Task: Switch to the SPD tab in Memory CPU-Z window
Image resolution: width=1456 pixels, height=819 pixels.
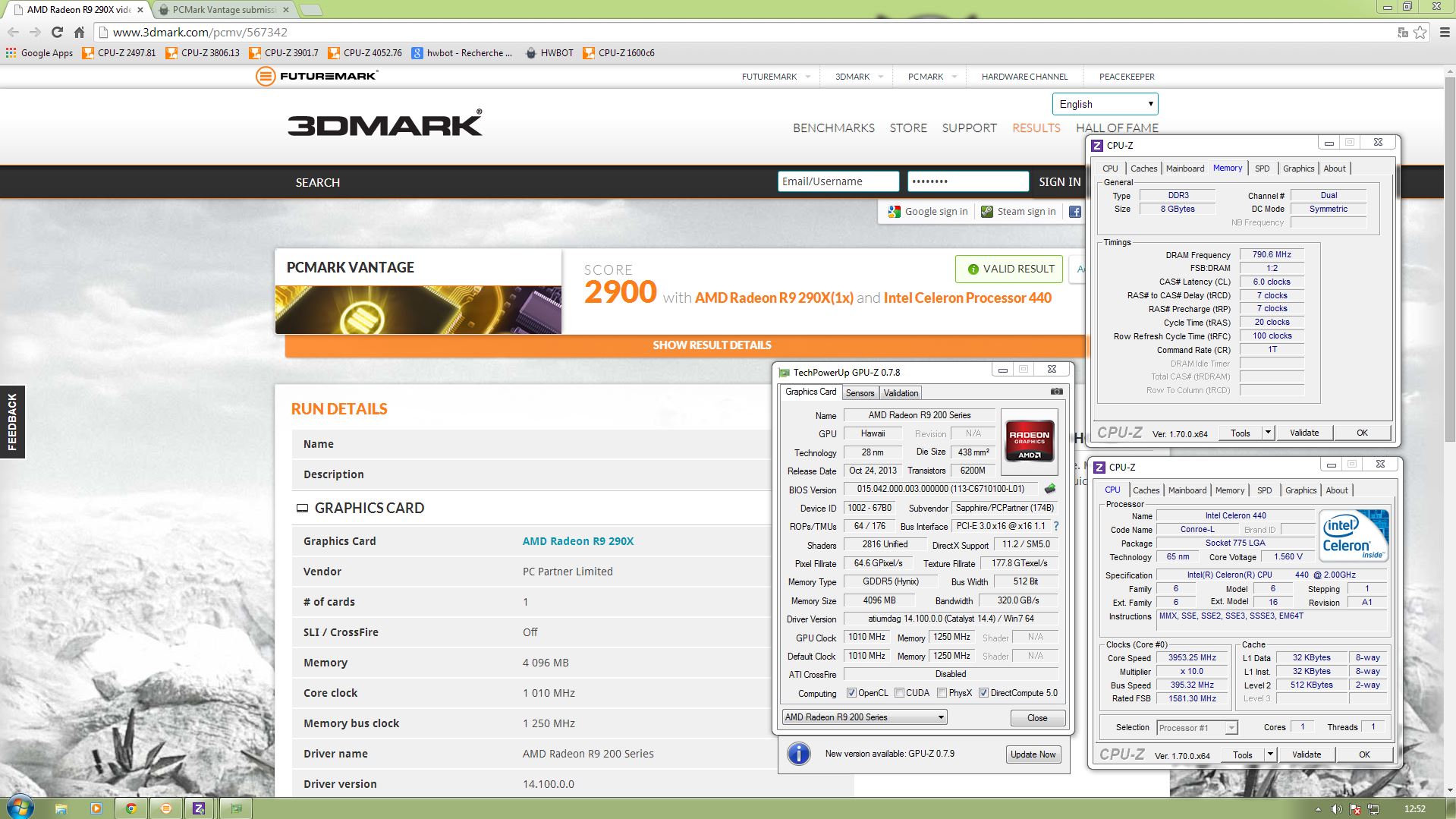Action: click(x=1262, y=169)
